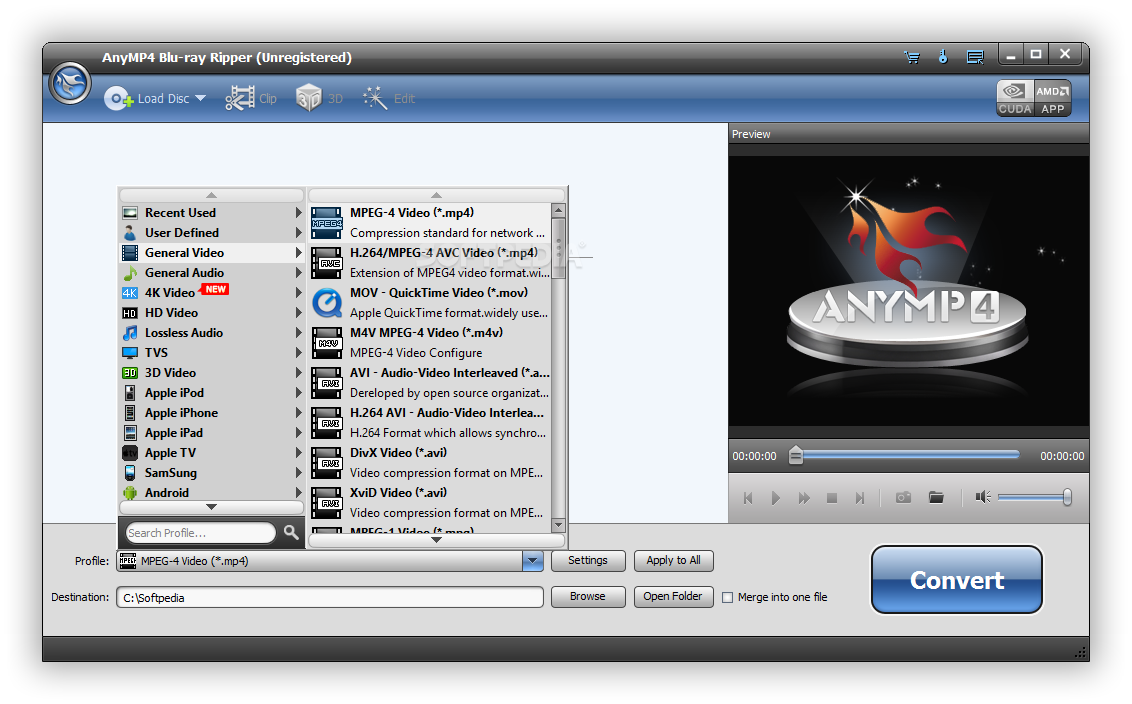
Task: Expand the SamSung submenu arrow
Action: pos(299,473)
